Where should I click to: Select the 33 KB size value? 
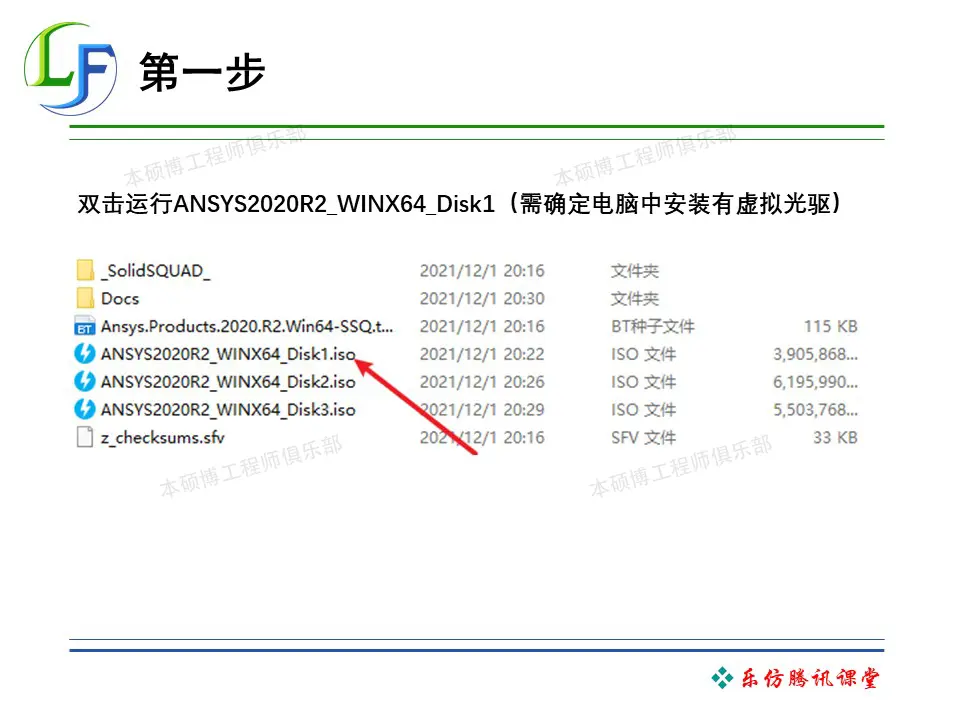click(x=835, y=438)
